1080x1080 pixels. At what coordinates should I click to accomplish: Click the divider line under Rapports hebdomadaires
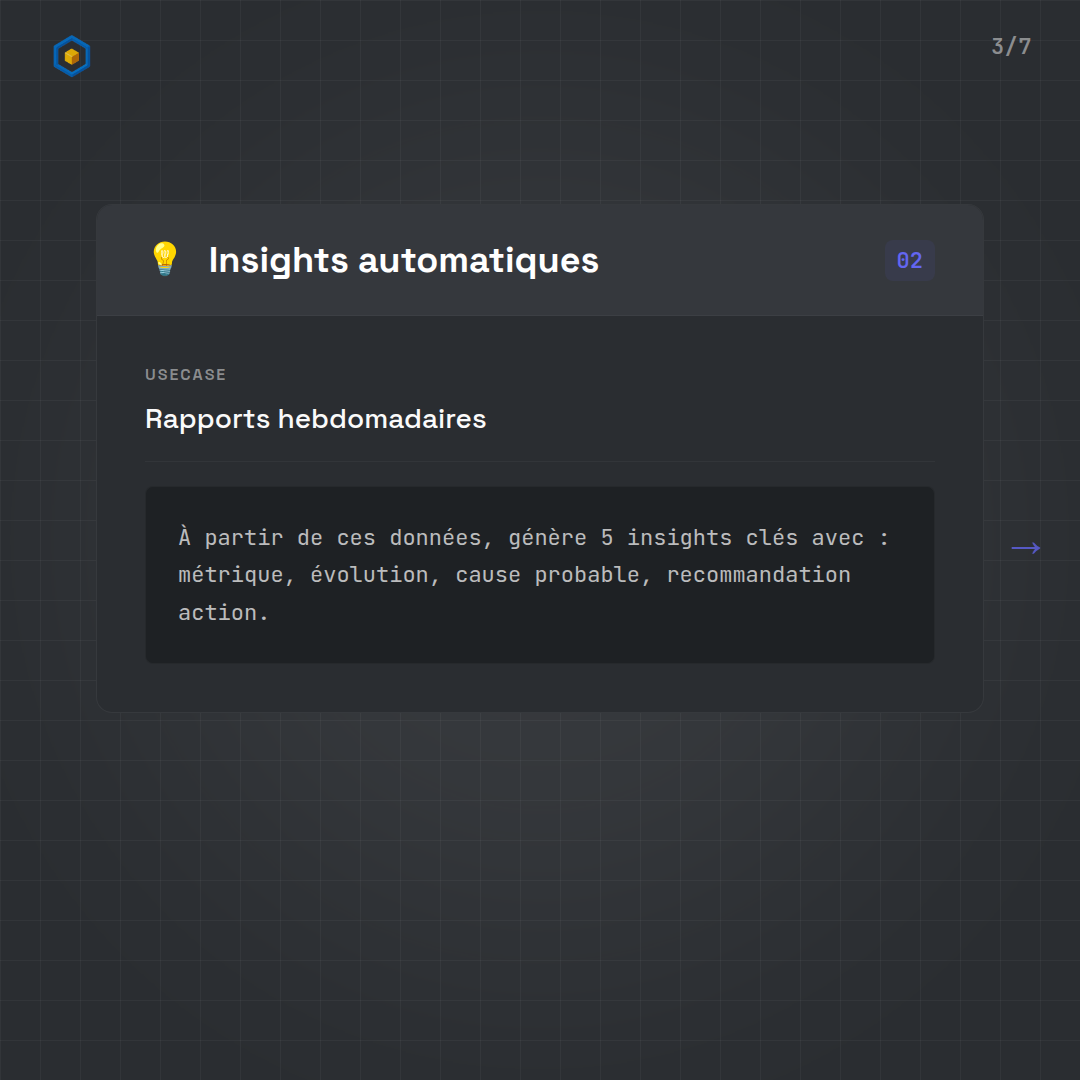tap(540, 462)
